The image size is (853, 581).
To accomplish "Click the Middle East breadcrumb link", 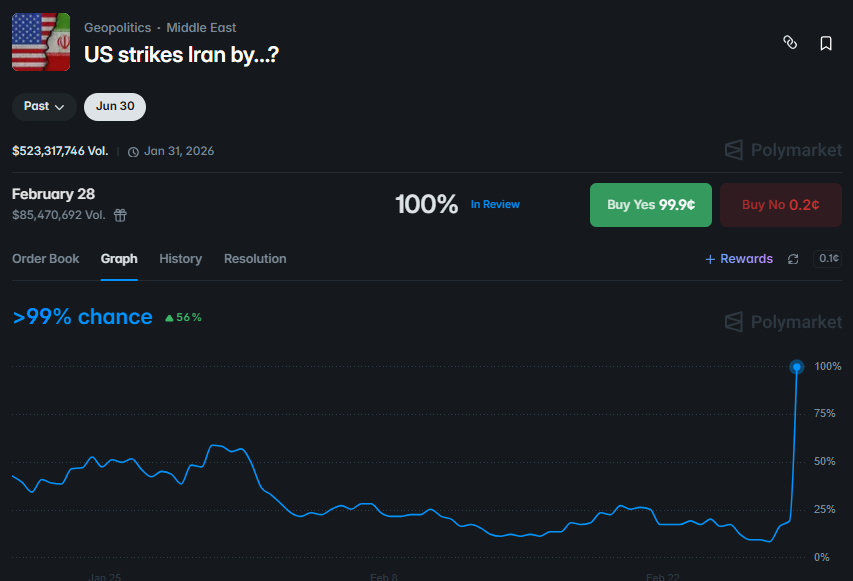I will click(x=200, y=27).
